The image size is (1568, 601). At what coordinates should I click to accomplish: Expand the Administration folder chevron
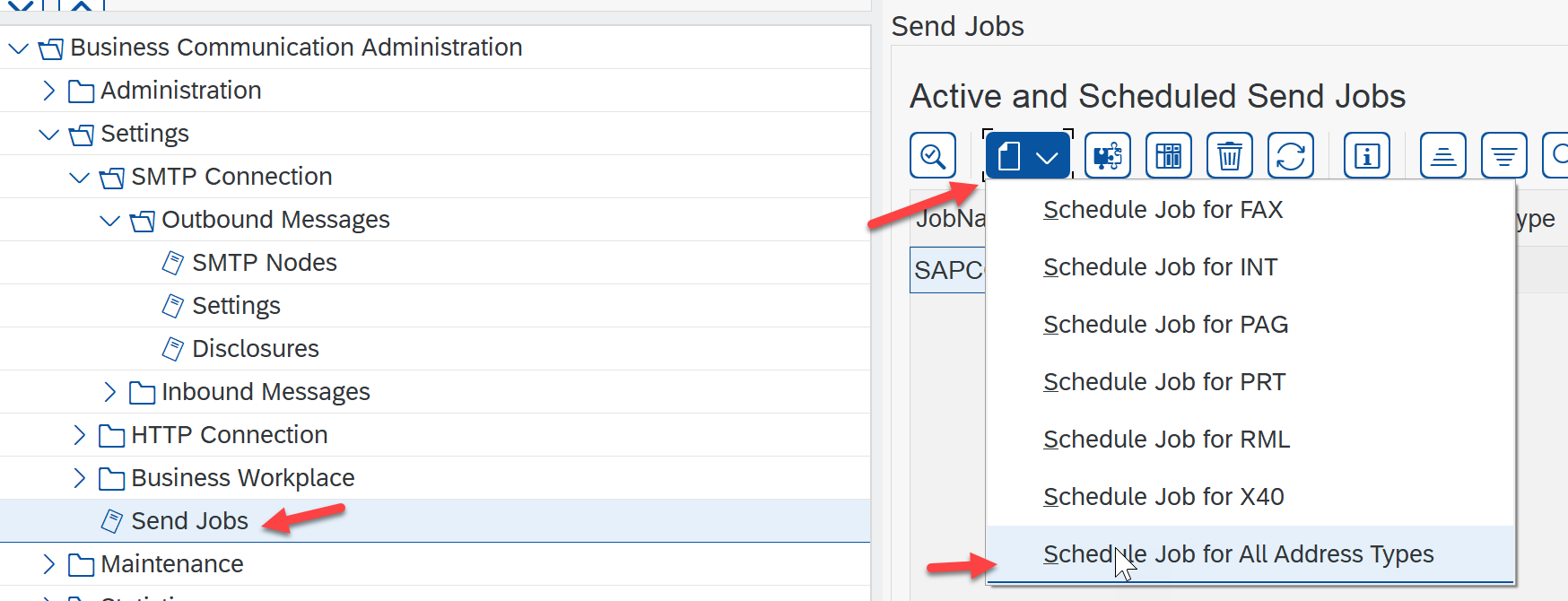tap(48, 91)
